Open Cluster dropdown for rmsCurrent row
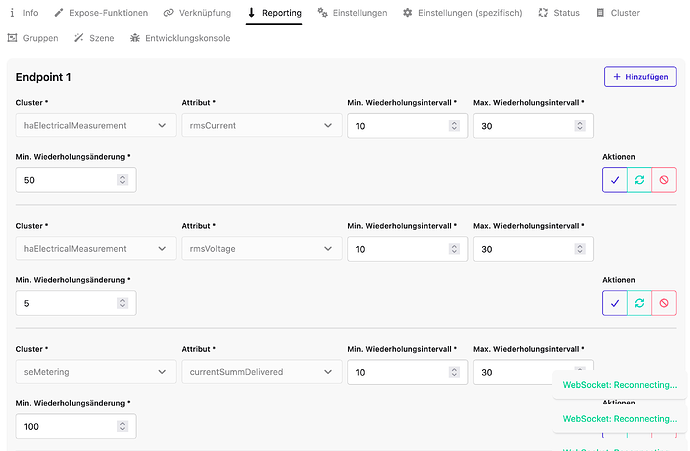 (x=96, y=125)
